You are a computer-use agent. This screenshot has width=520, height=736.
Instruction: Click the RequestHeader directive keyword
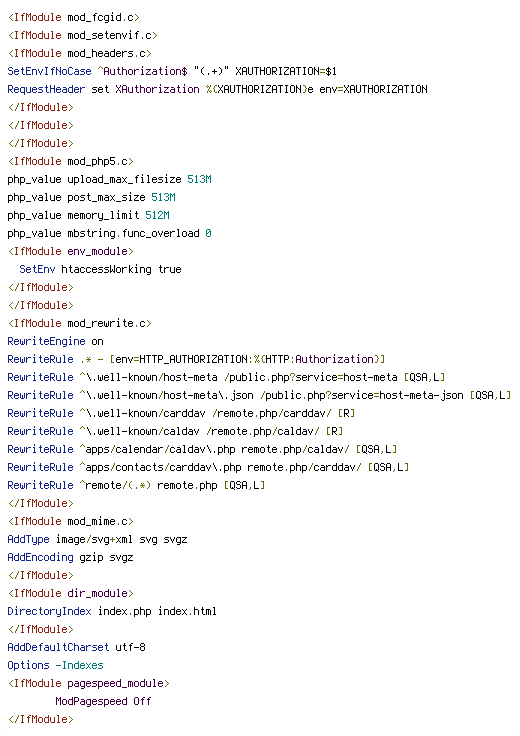tap(46, 89)
